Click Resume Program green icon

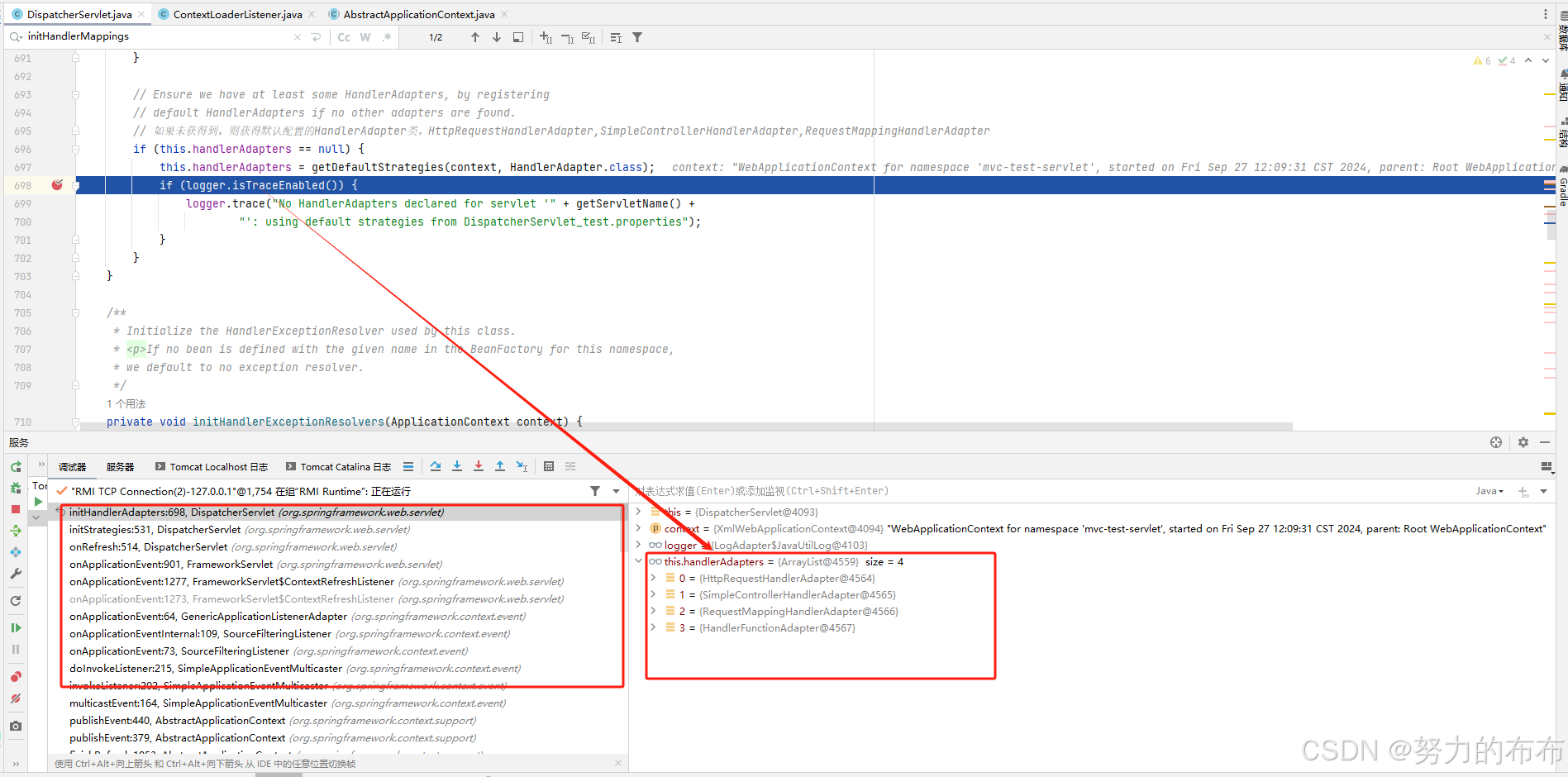pyautogui.click(x=16, y=628)
